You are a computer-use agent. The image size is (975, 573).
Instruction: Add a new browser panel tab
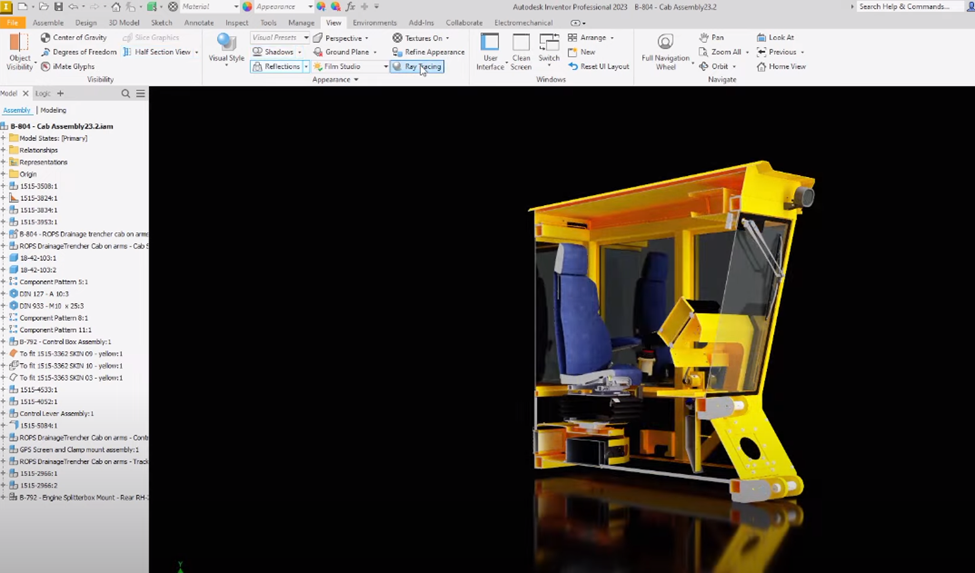[x=60, y=93]
